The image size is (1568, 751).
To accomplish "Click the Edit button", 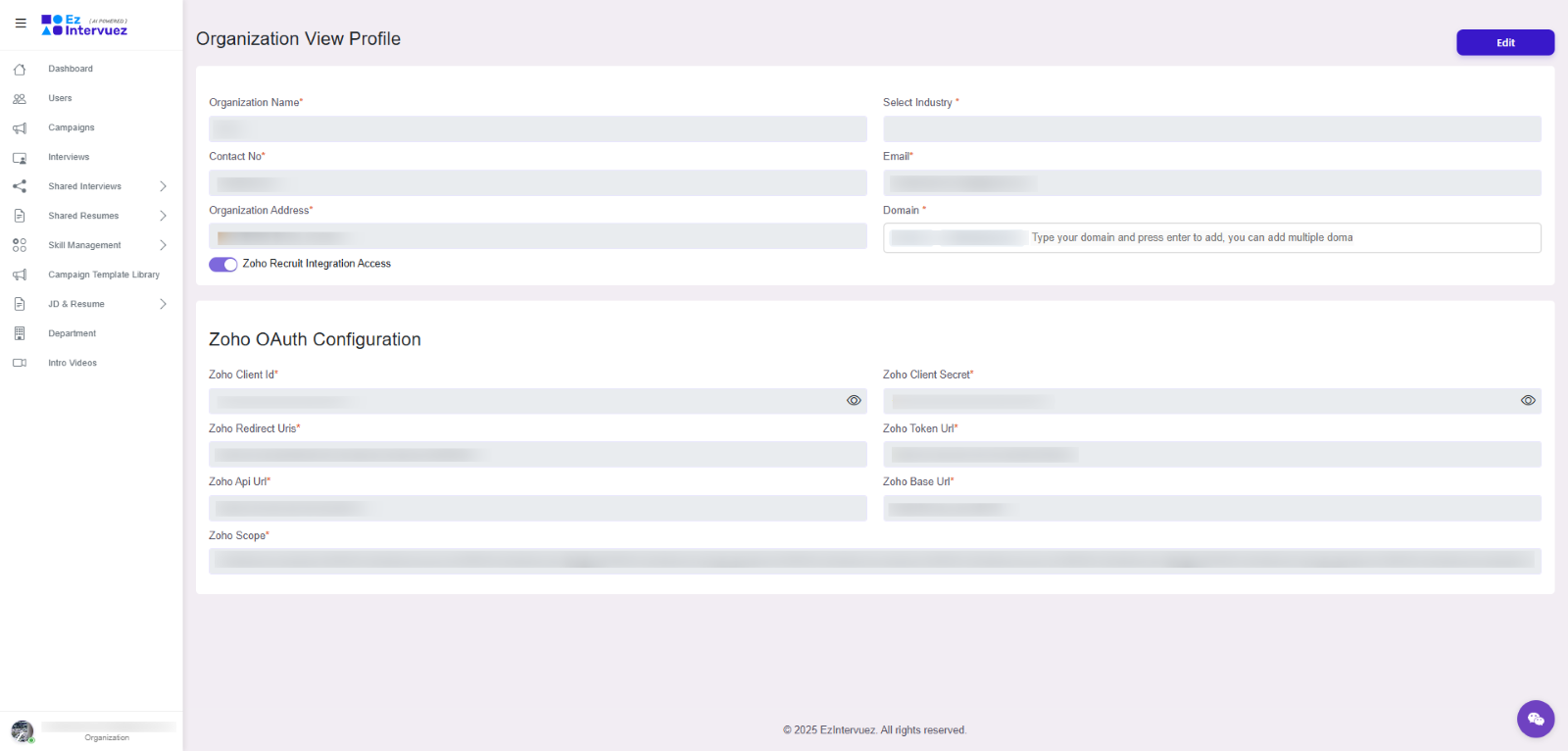I will point(1505,43).
